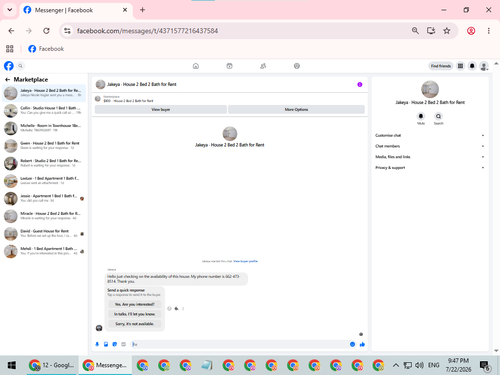Reply to the message with arrow icon
500x375 pixels.
176,308
